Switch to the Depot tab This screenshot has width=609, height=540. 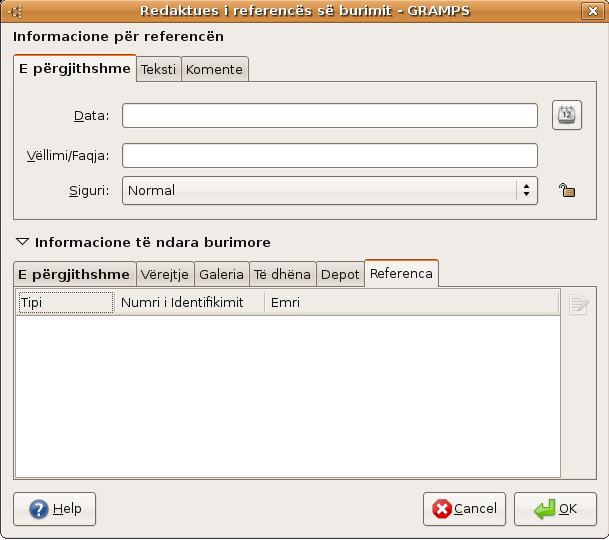[x=340, y=274]
